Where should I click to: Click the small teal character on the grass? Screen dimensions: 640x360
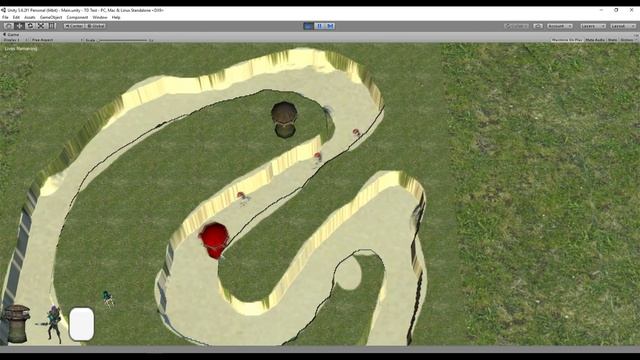(x=108, y=298)
